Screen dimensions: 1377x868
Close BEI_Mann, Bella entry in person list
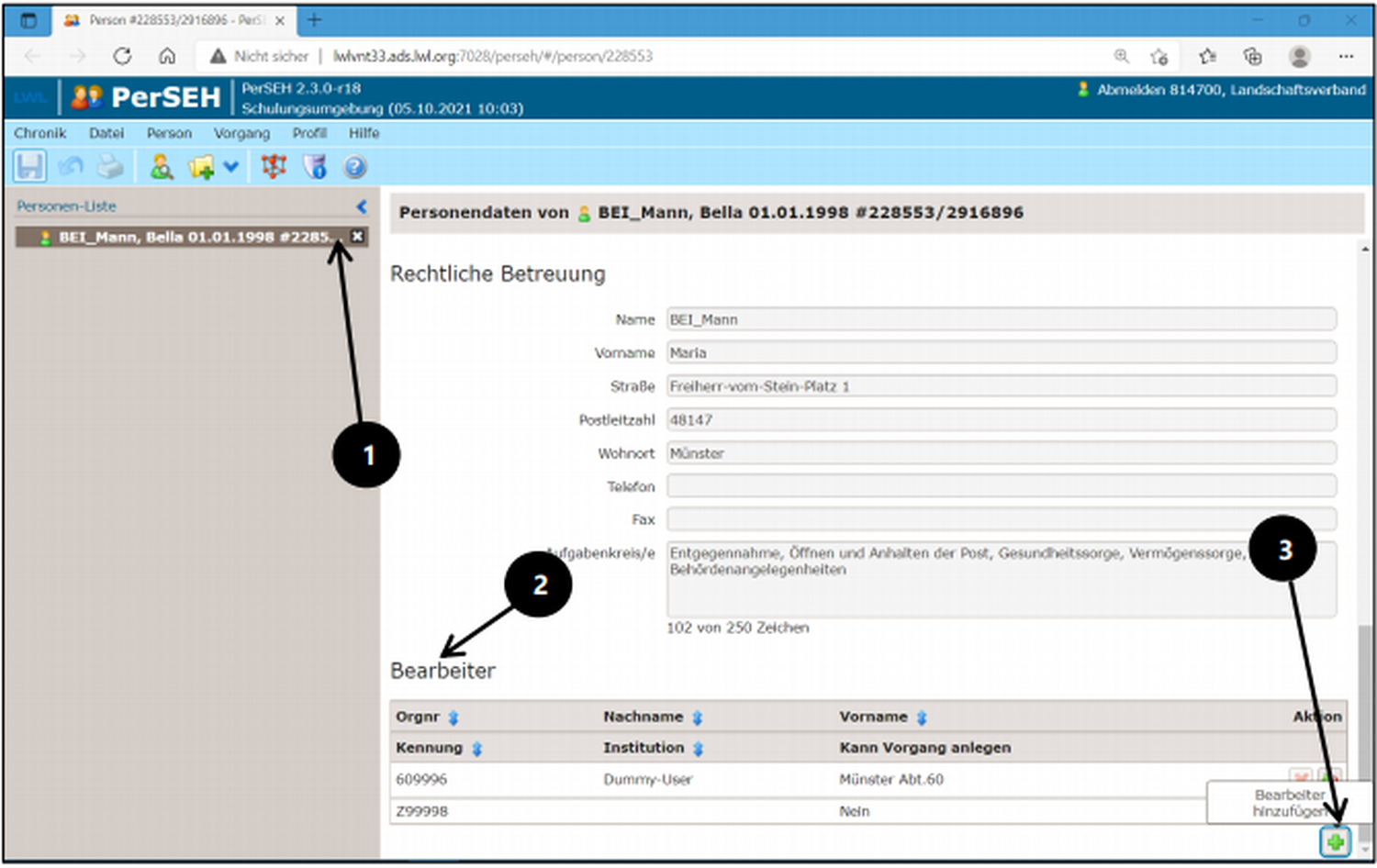(357, 237)
